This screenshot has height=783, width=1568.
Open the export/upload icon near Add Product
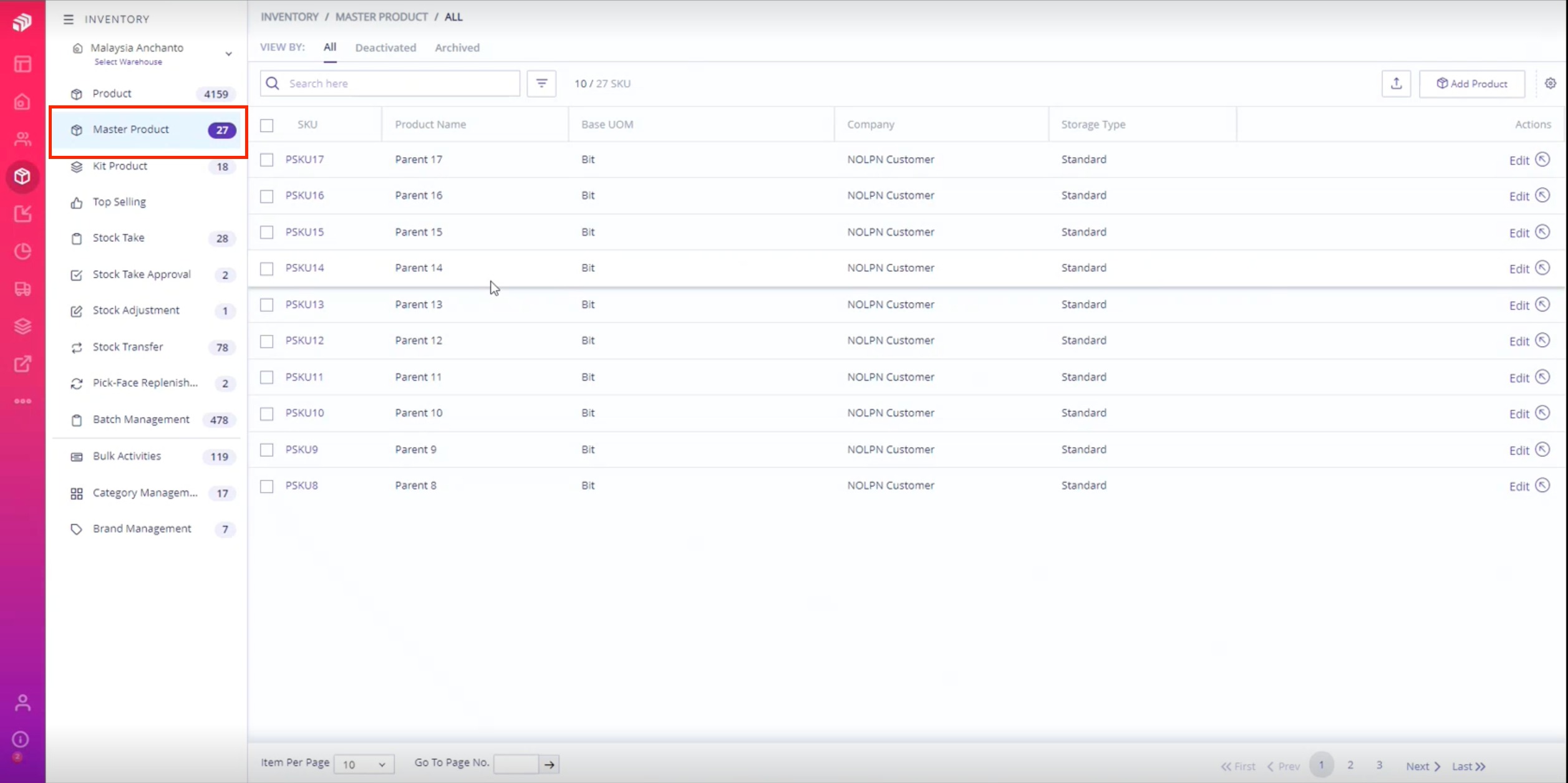point(1396,83)
